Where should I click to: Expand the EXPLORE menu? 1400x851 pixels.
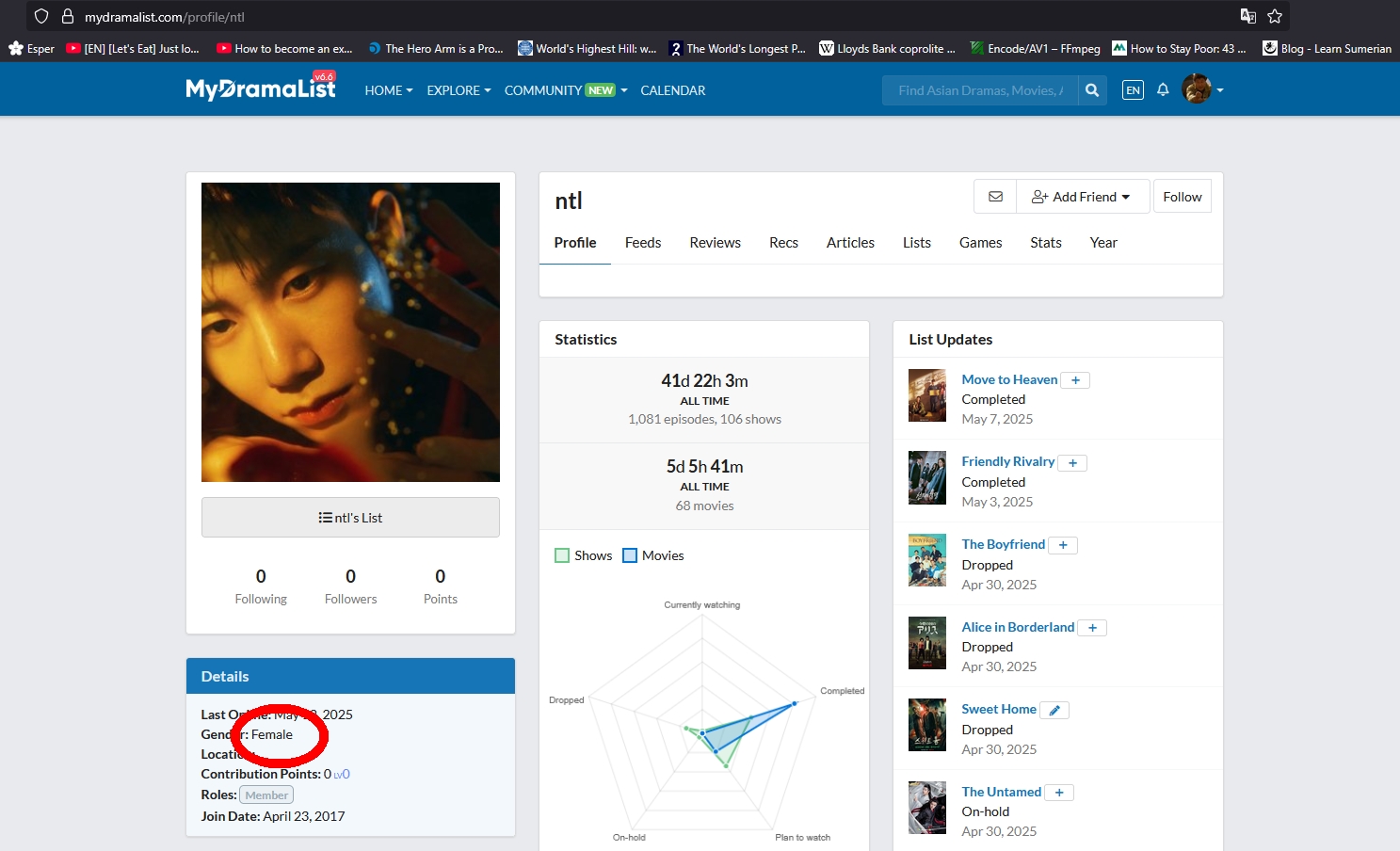coord(459,90)
